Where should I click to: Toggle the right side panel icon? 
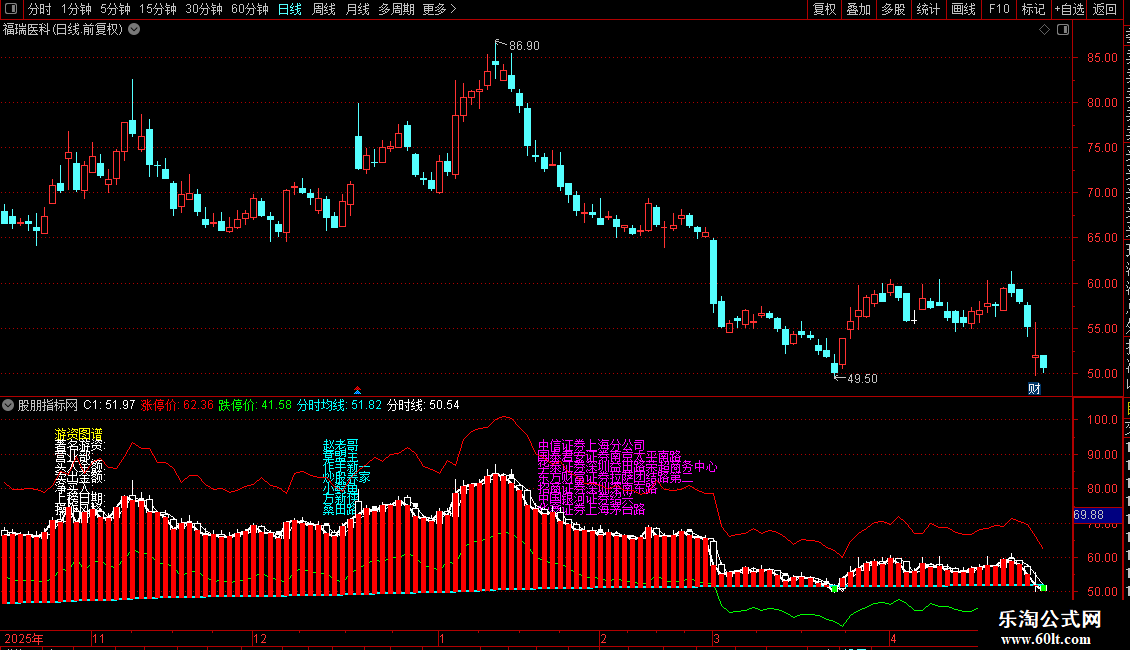pos(1063,30)
